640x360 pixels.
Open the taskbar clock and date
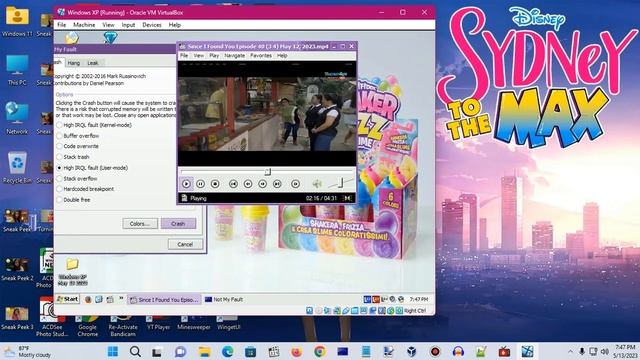point(625,351)
